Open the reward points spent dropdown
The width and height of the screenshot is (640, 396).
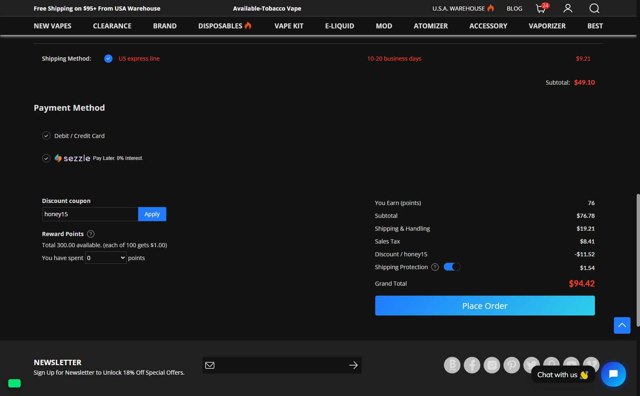106,258
